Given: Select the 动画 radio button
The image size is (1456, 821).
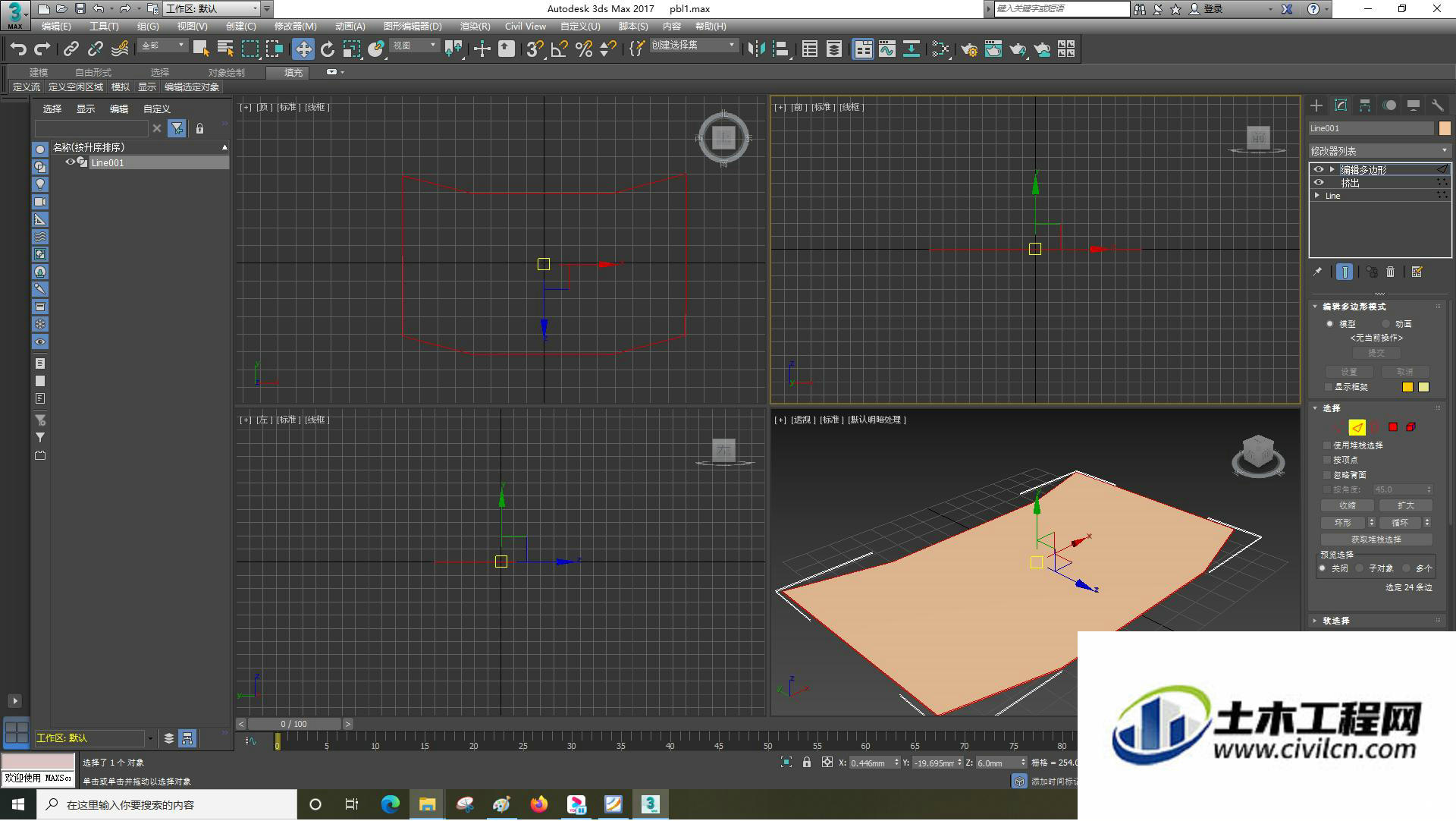Looking at the screenshot, I should click(1386, 324).
